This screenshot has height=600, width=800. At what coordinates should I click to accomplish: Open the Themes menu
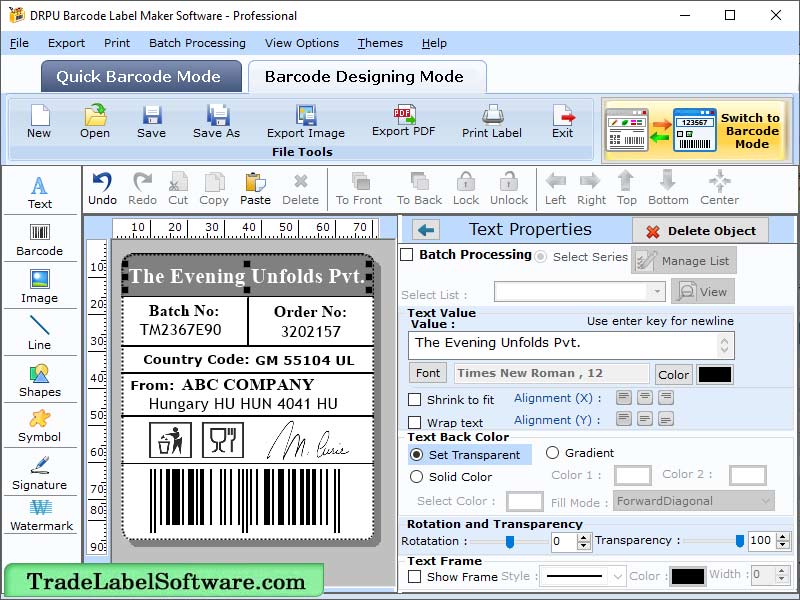point(379,43)
